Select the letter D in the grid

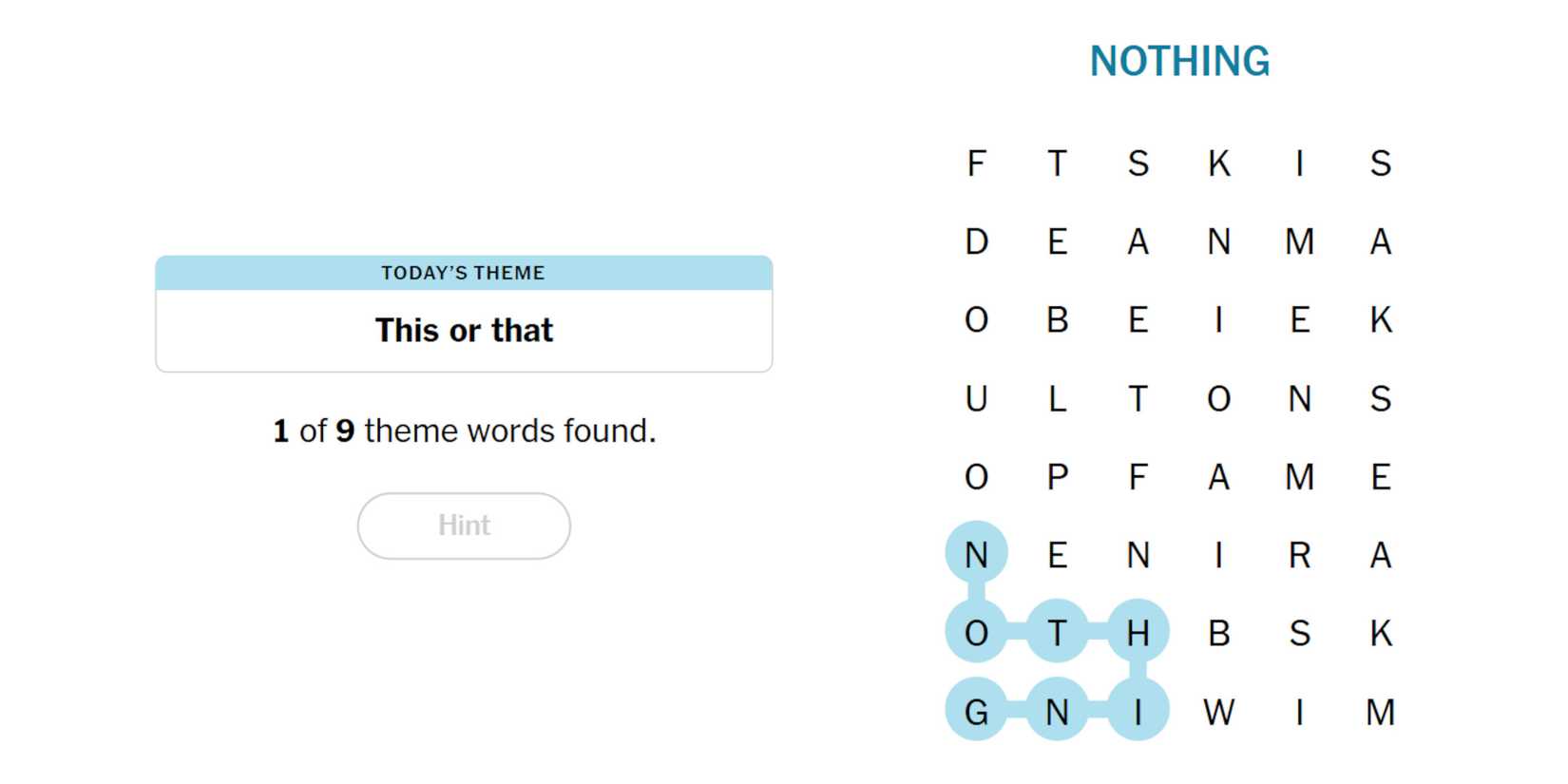point(976,242)
